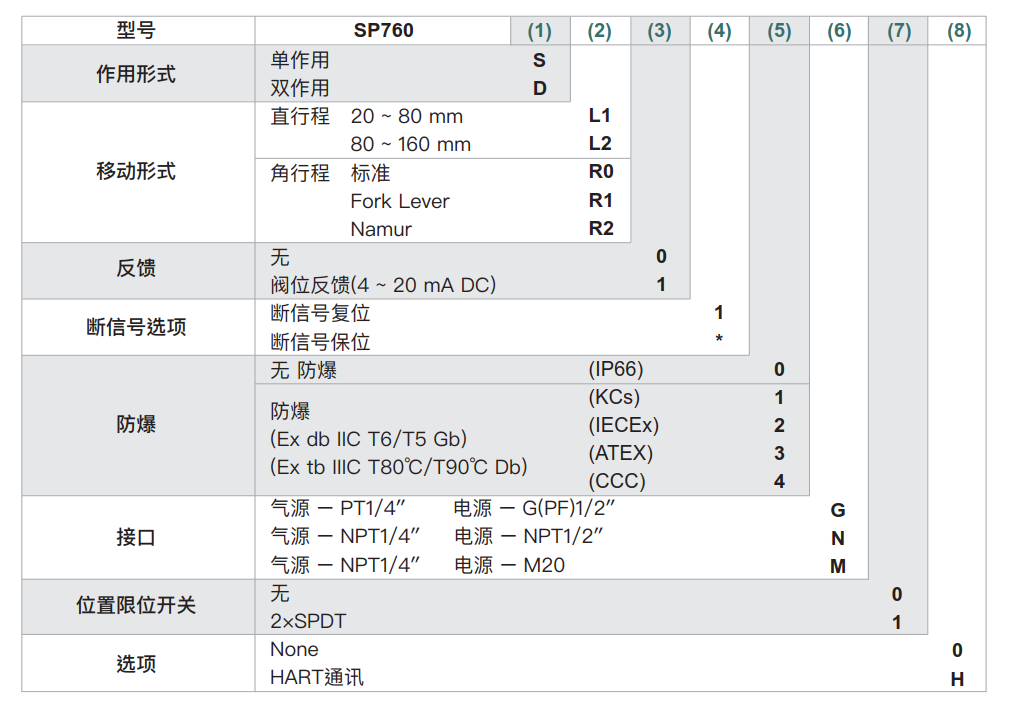
Task: Select the 电源 — M20 connection entry
Action: click(509, 565)
